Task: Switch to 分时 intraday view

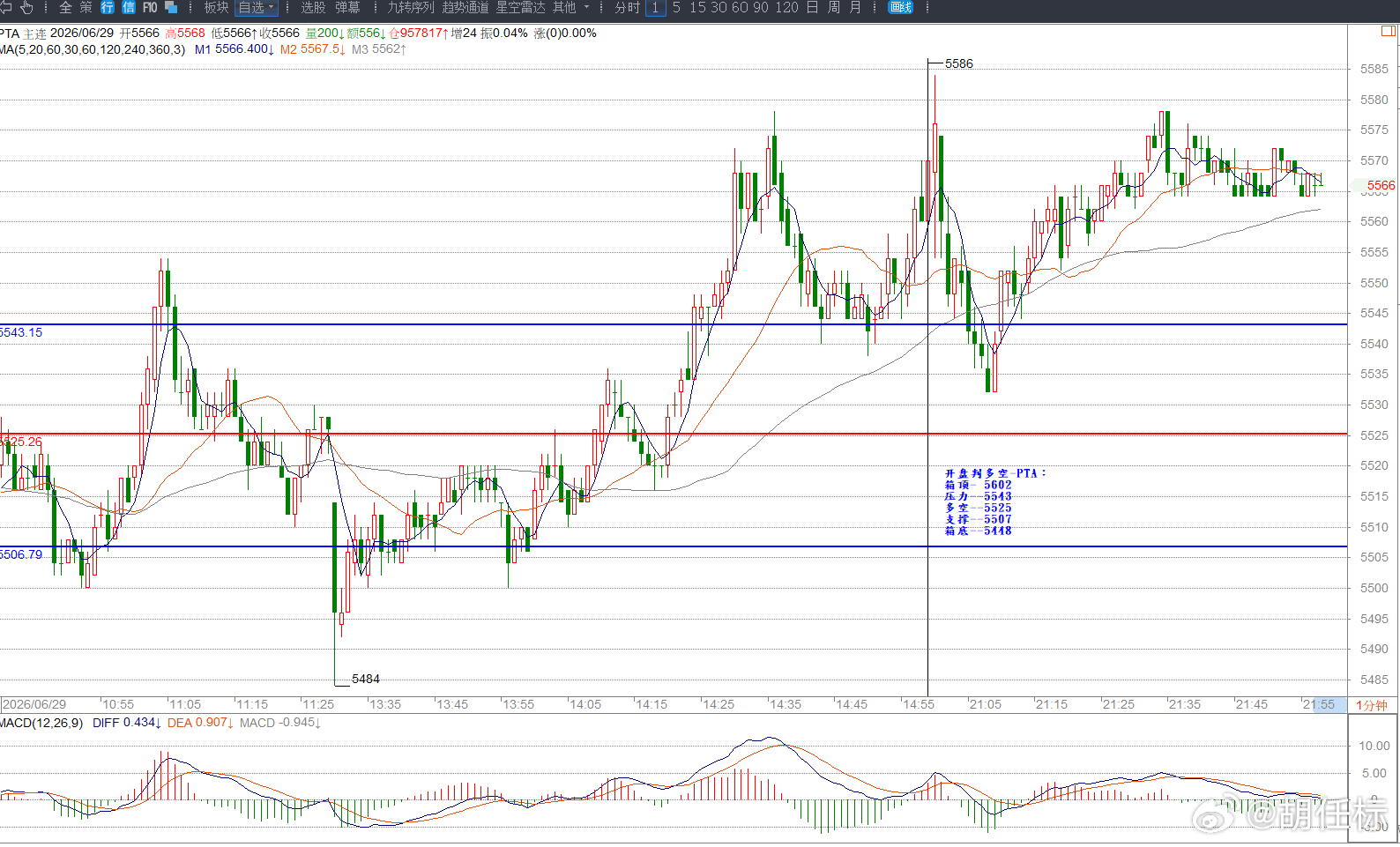Action: coord(627,8)
